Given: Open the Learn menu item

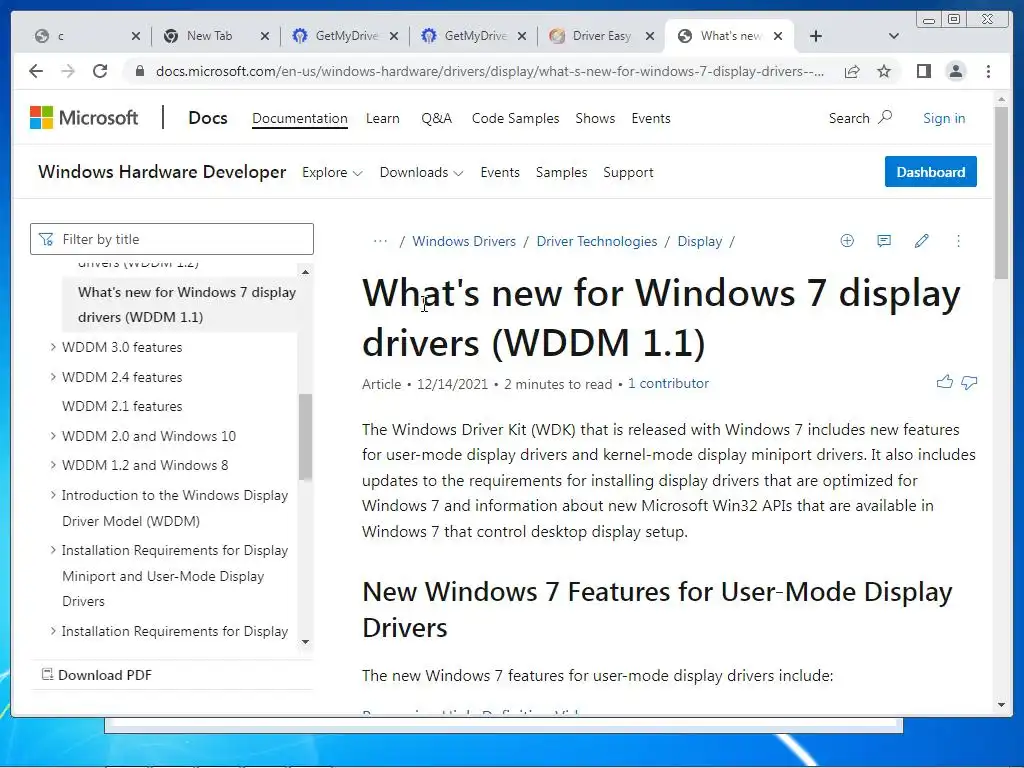Looking at the screenshot, I should pos(383,118).
